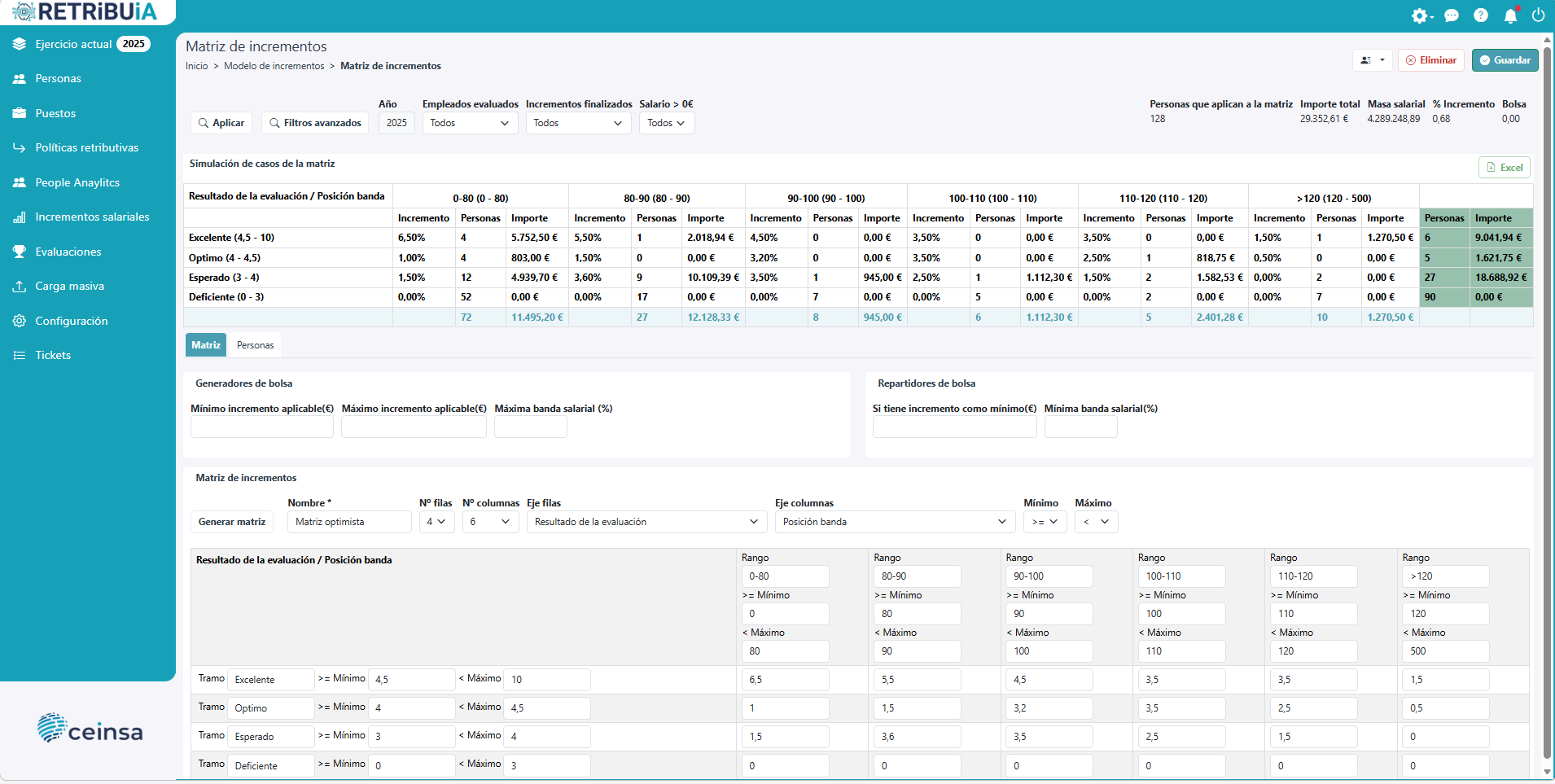Open the help question mark icon
Viewport: 1555px width, 784px height.
pyautogui.click(x=1481, y=15)
